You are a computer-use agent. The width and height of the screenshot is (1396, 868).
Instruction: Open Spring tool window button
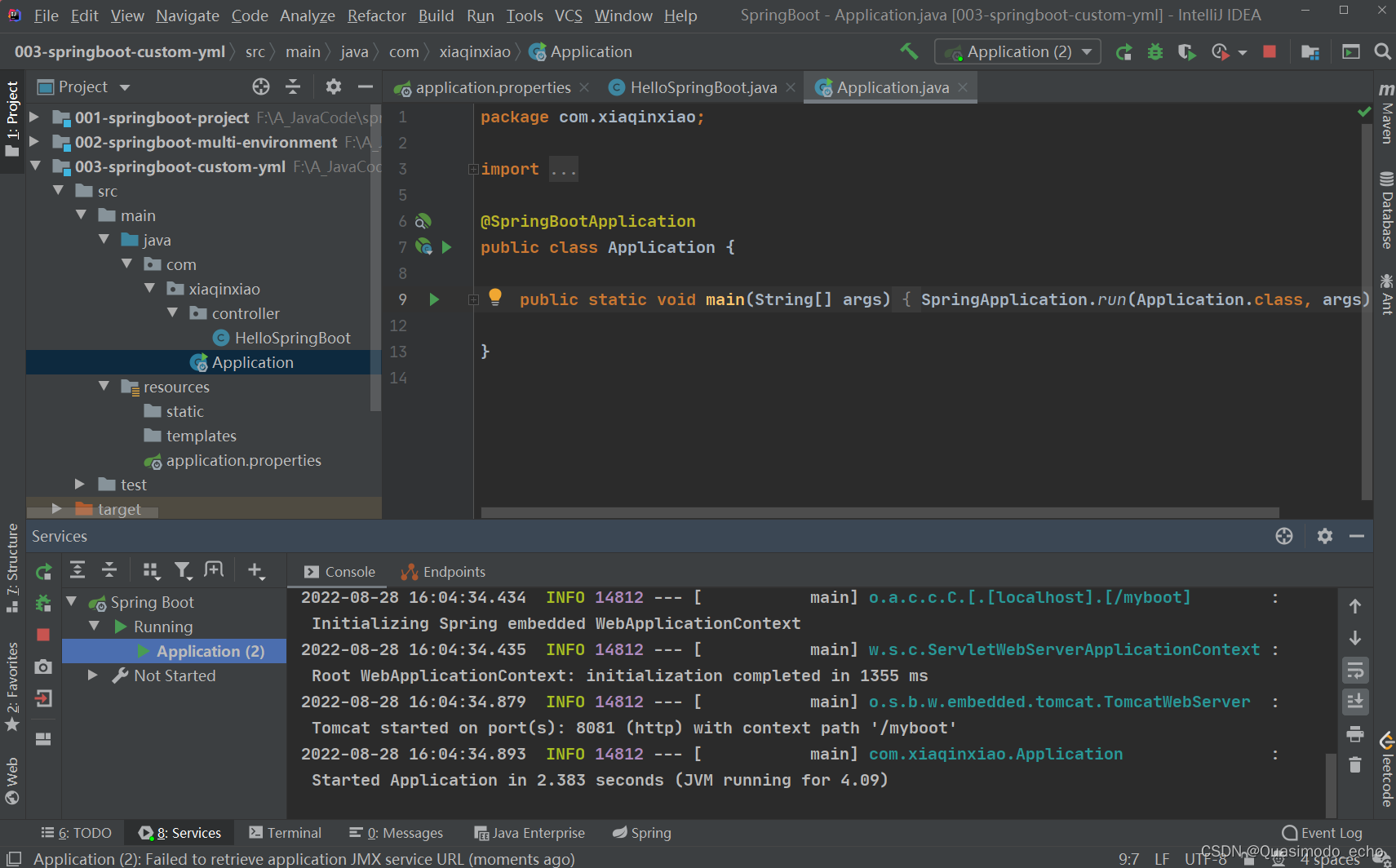(642, 833)
